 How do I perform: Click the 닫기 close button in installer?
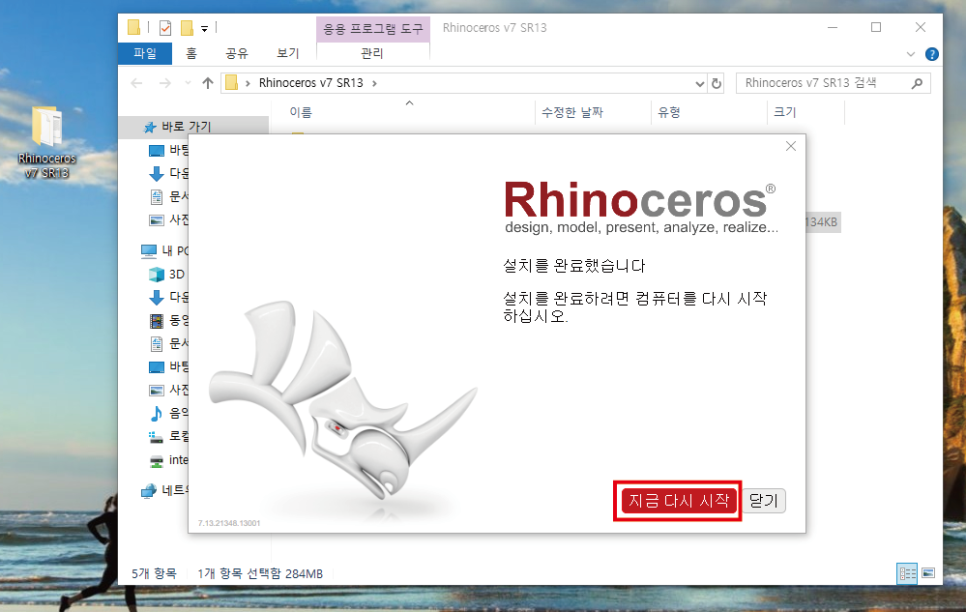click(764, 500)
